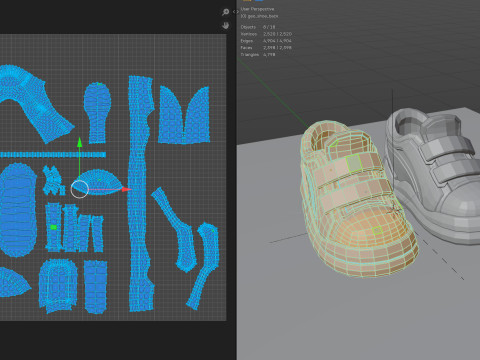480x360 pixels.
Task: Click the 'Triangles' statistics row
Action: pos(258,55)
